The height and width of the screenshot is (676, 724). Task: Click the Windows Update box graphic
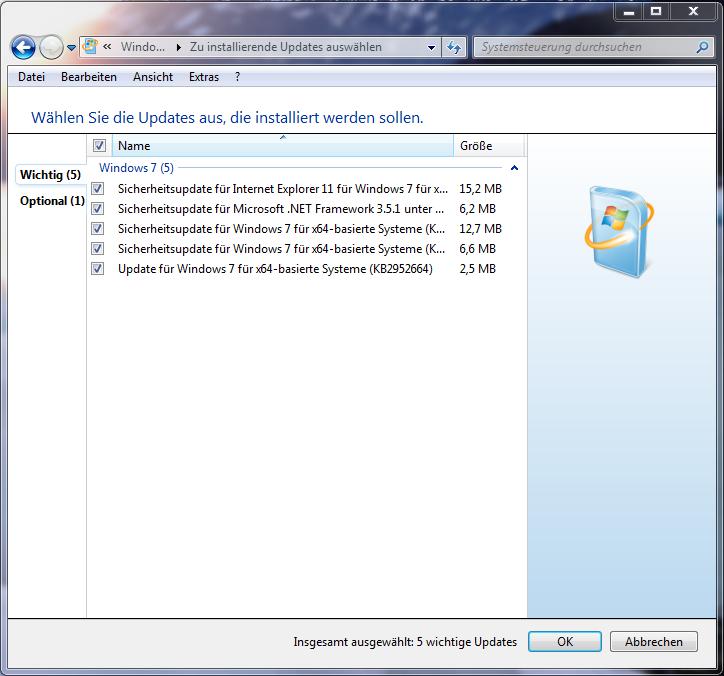coord(619,231)
